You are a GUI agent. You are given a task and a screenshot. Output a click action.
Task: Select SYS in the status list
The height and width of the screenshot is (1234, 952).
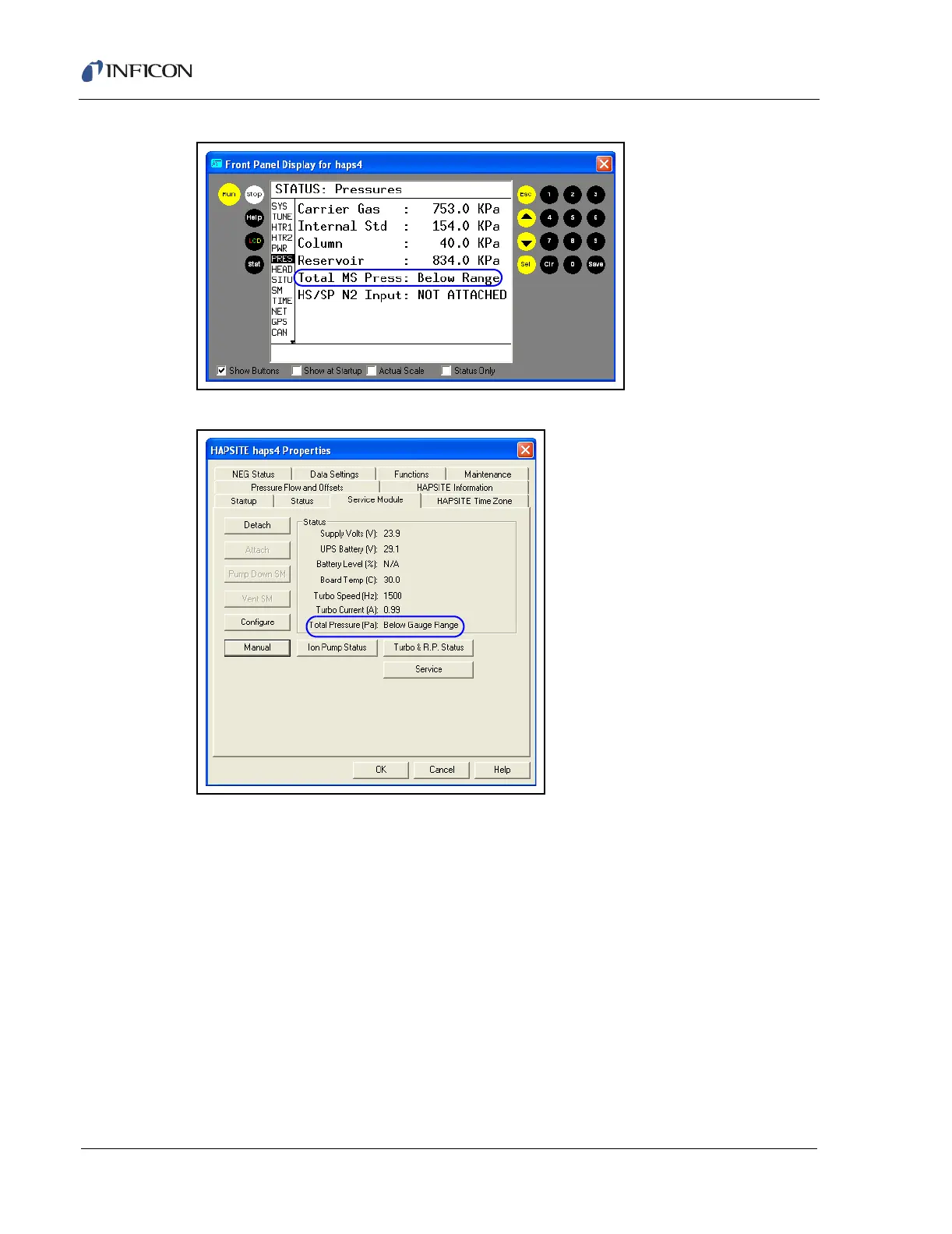[280, 206]
